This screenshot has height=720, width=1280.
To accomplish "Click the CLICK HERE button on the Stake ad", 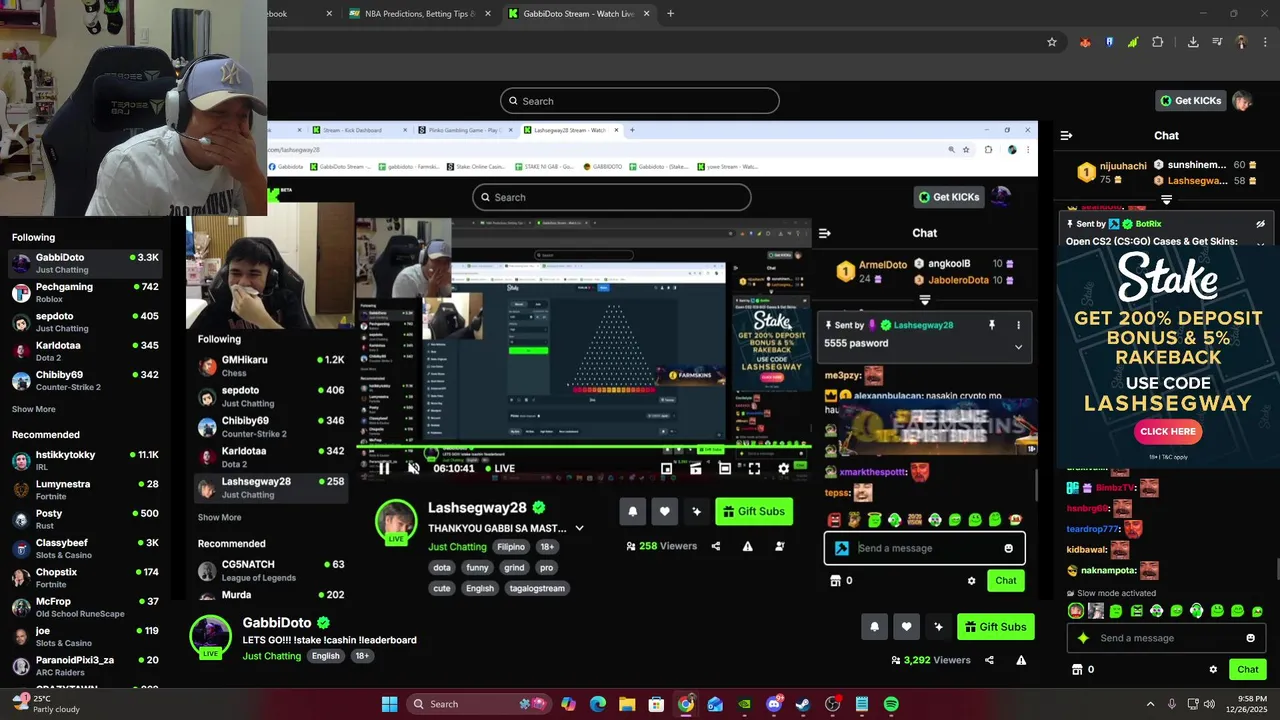I will pos(1168,432).
